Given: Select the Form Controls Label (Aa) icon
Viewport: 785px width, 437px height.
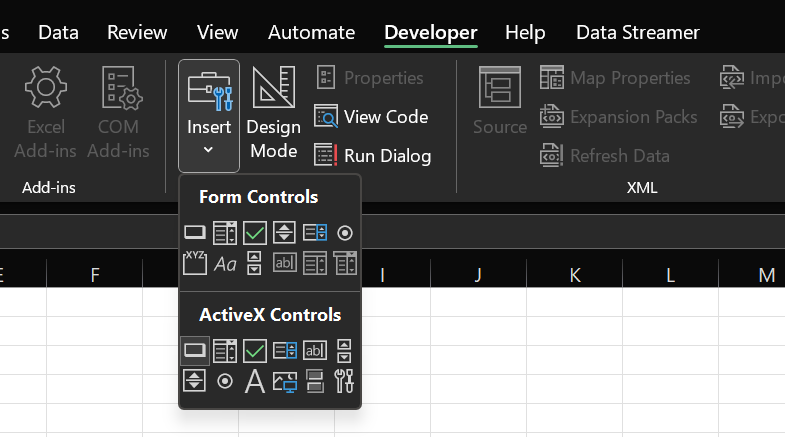Looking at the screenshot, I should click(x=225, y=264).
